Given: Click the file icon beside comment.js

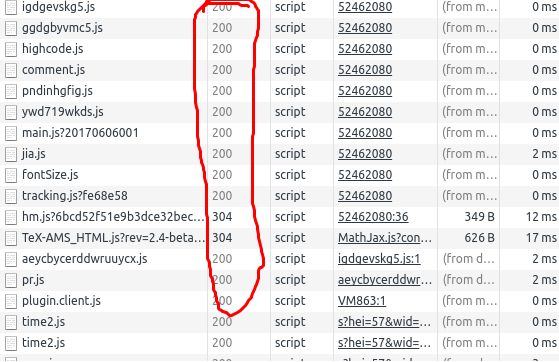Looking at the screenshot, I should click(11, 70).
